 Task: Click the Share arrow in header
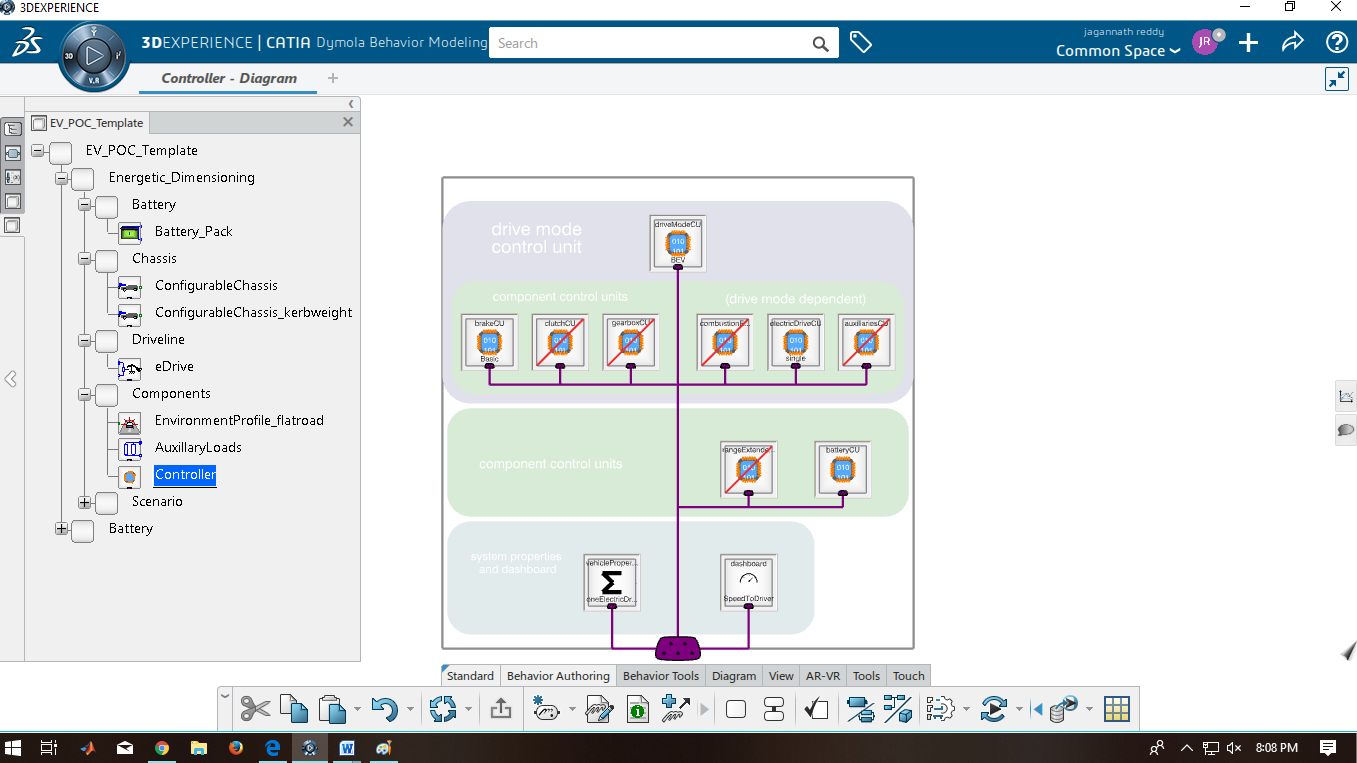1293,42
